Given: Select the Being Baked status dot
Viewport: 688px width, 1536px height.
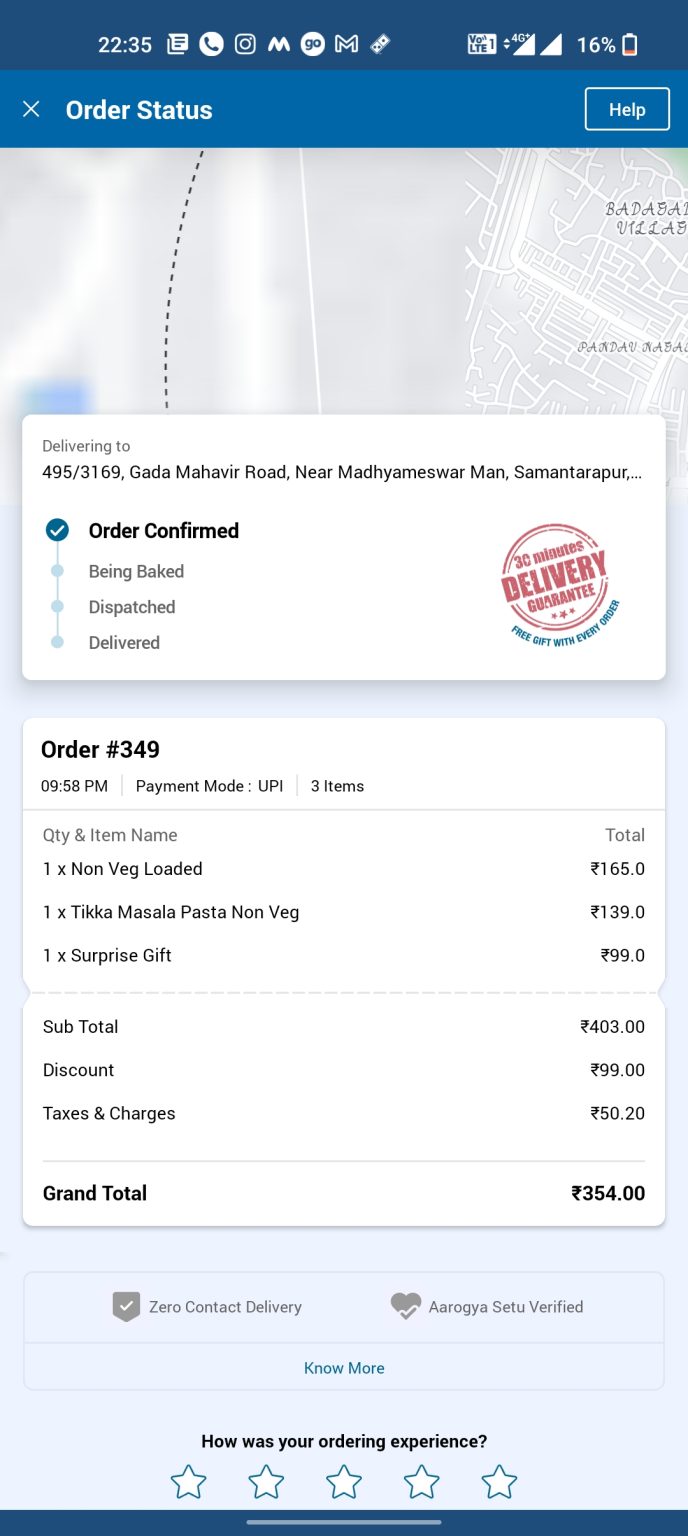Looking at the screenshot, I should pyautogui.click(x=59, y=570).
